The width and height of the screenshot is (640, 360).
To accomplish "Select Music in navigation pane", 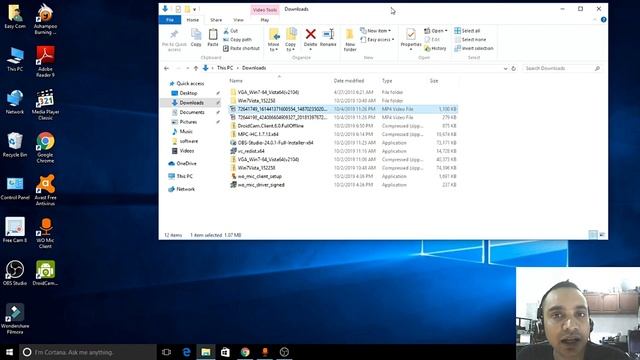I will point(186,131).
